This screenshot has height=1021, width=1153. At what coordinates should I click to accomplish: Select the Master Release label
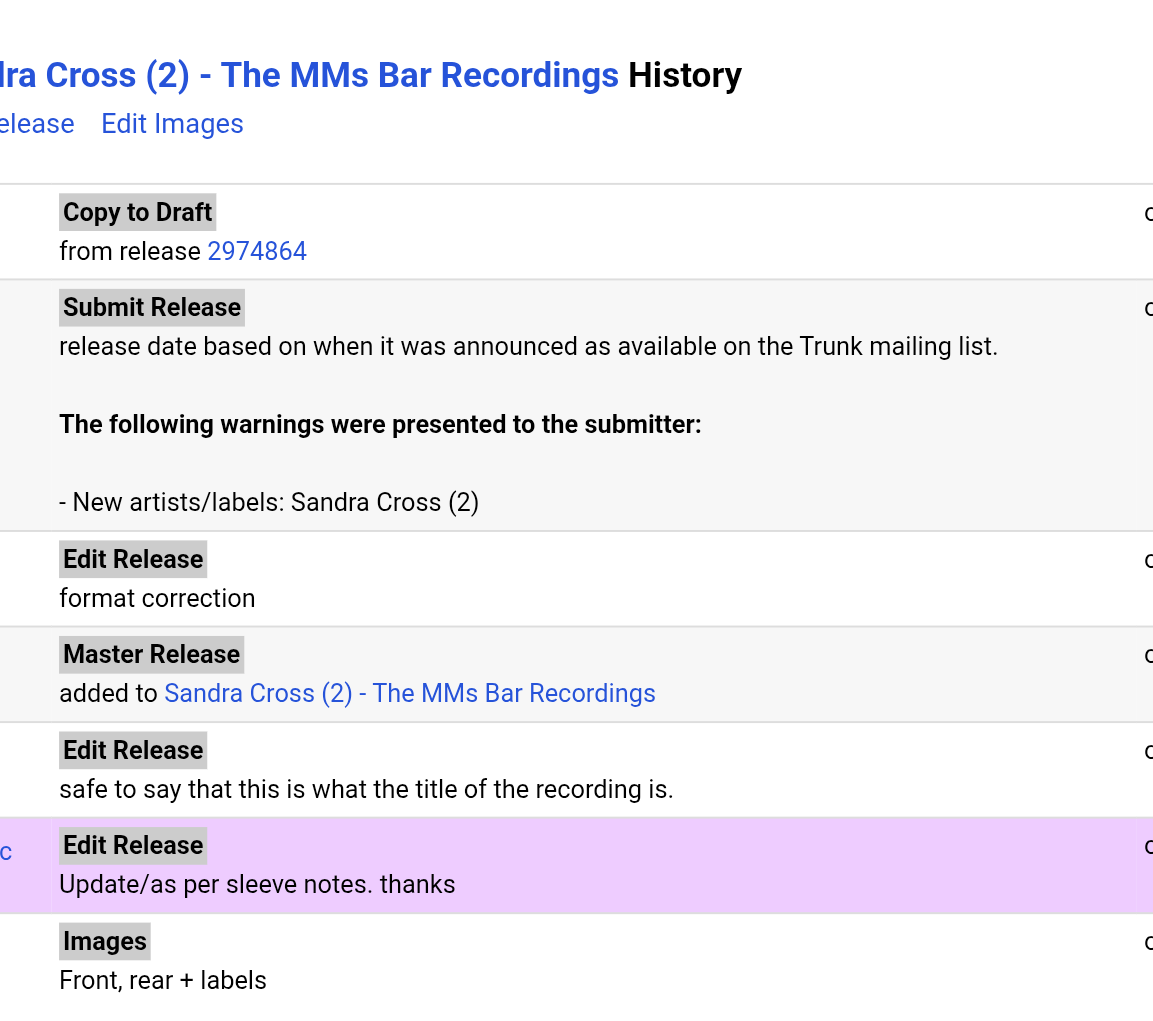(151, 654)
